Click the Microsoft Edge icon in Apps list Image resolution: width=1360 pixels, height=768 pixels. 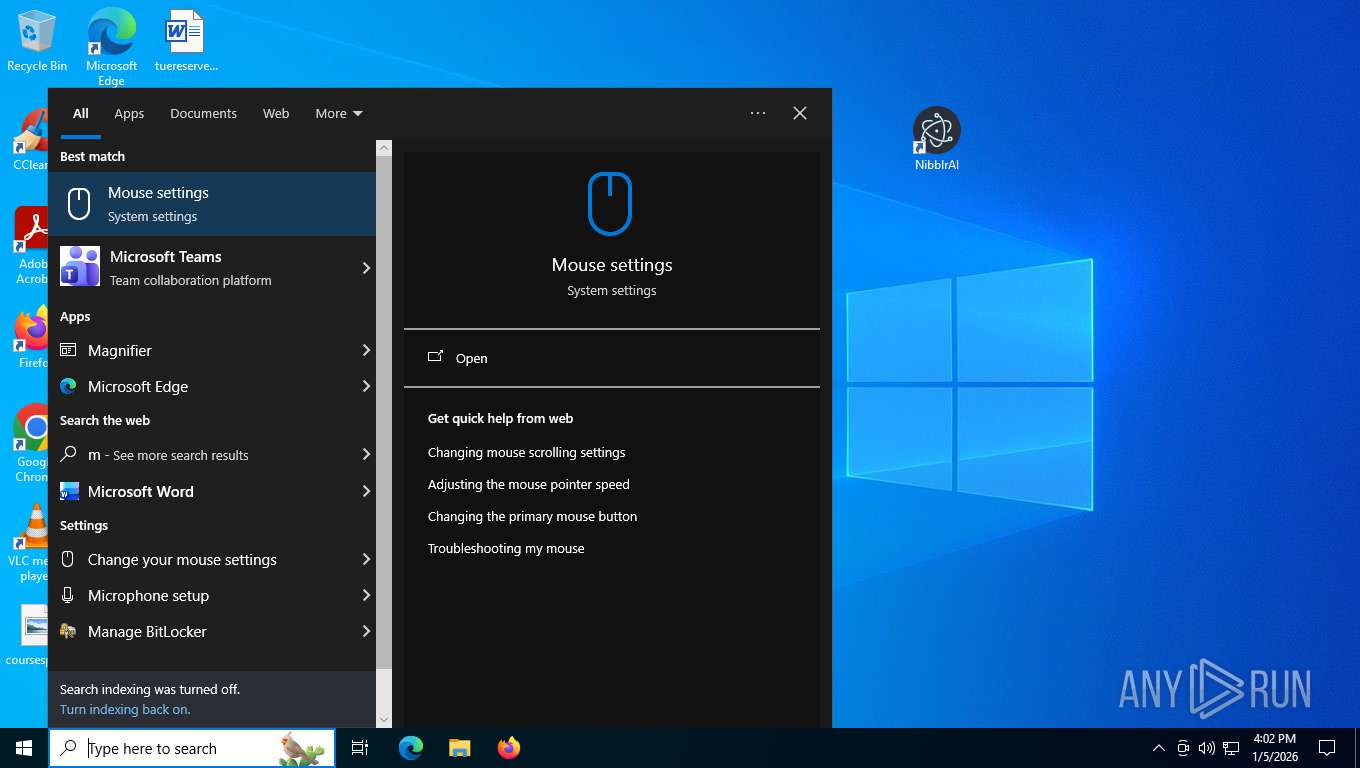click(68, 386)
